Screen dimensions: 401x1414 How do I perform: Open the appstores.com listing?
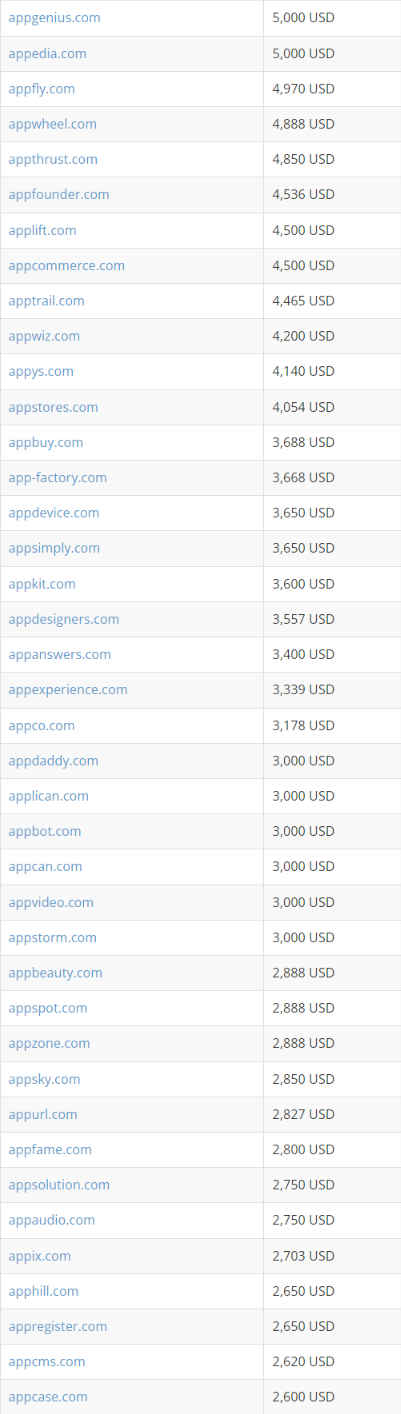pyautogui.click(x=53, y=407)
